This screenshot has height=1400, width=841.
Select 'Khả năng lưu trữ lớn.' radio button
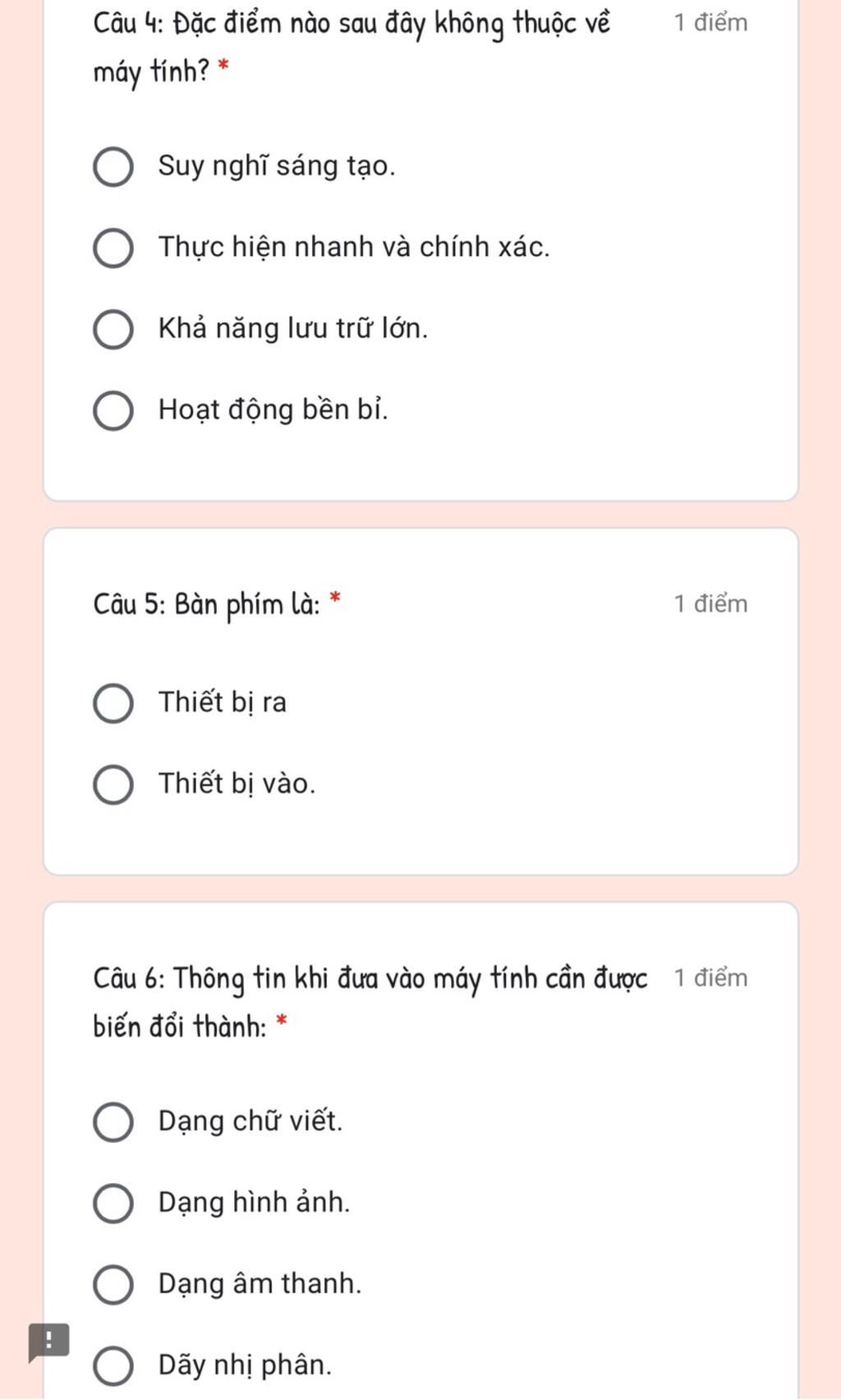pos(113,330)
